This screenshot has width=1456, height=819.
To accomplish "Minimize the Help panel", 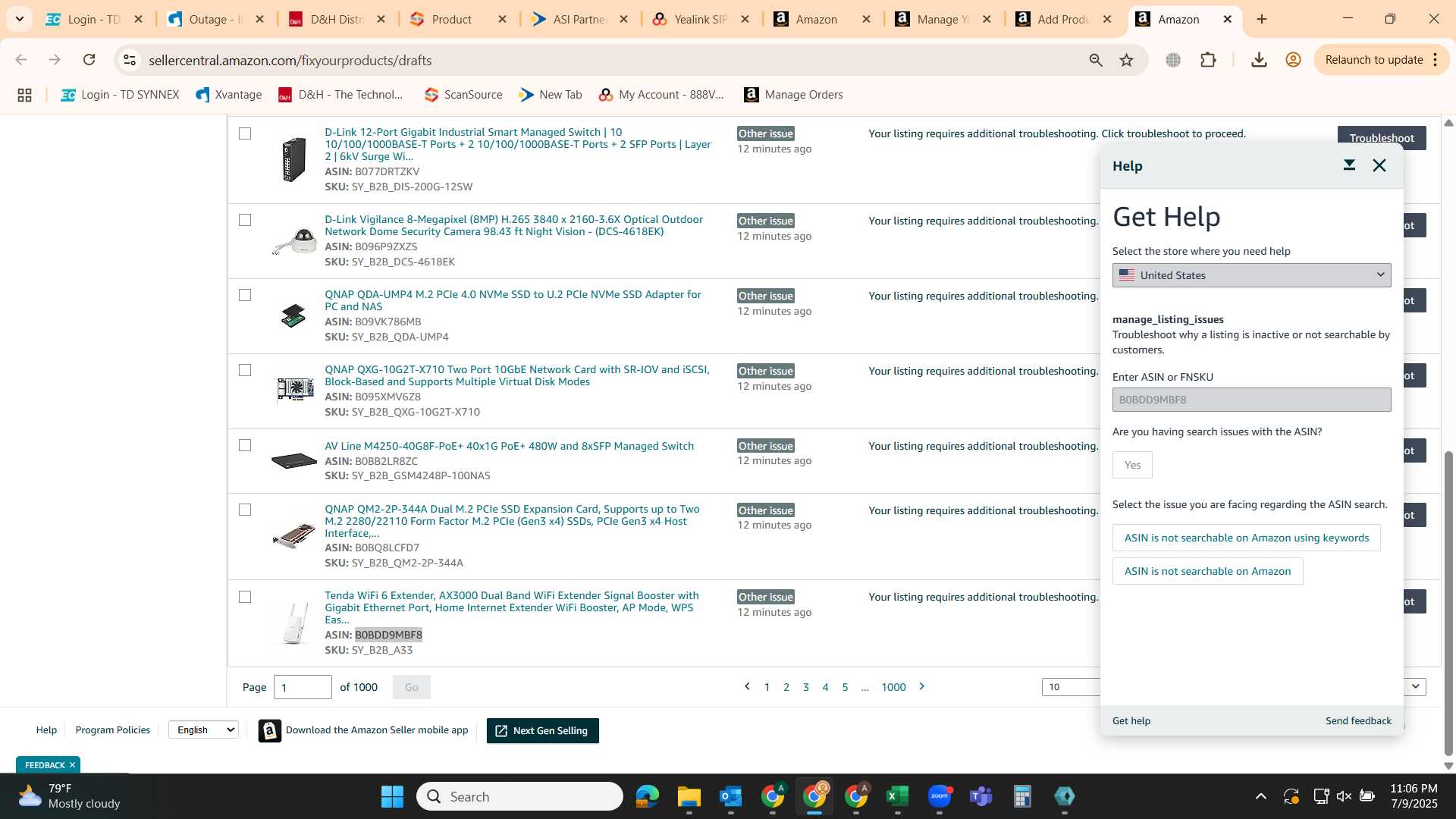I will click(x=1349, y=165).
